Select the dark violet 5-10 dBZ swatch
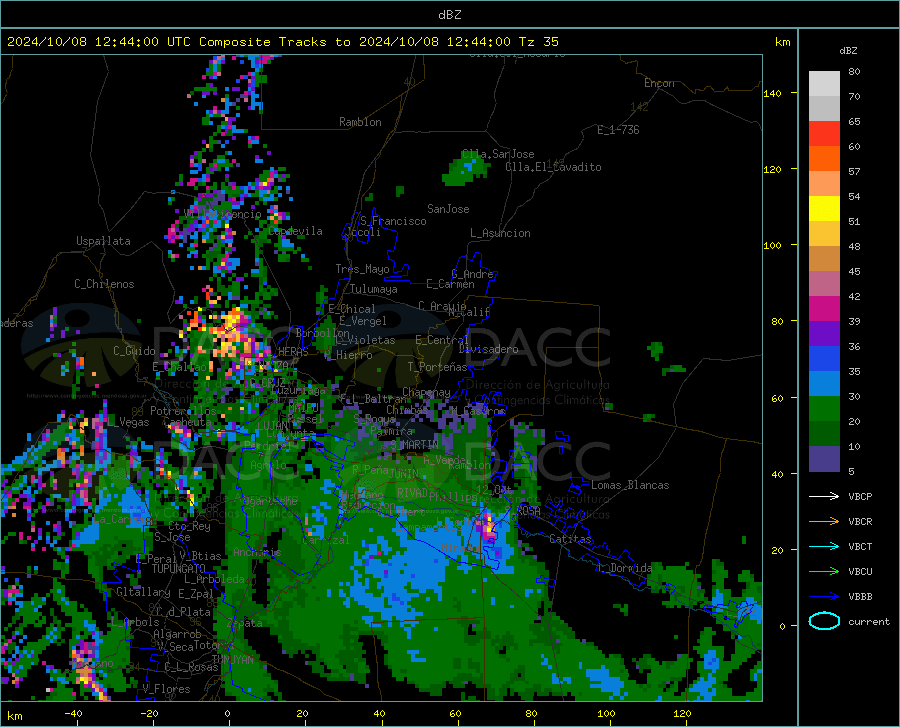 (x=824, y=459)
